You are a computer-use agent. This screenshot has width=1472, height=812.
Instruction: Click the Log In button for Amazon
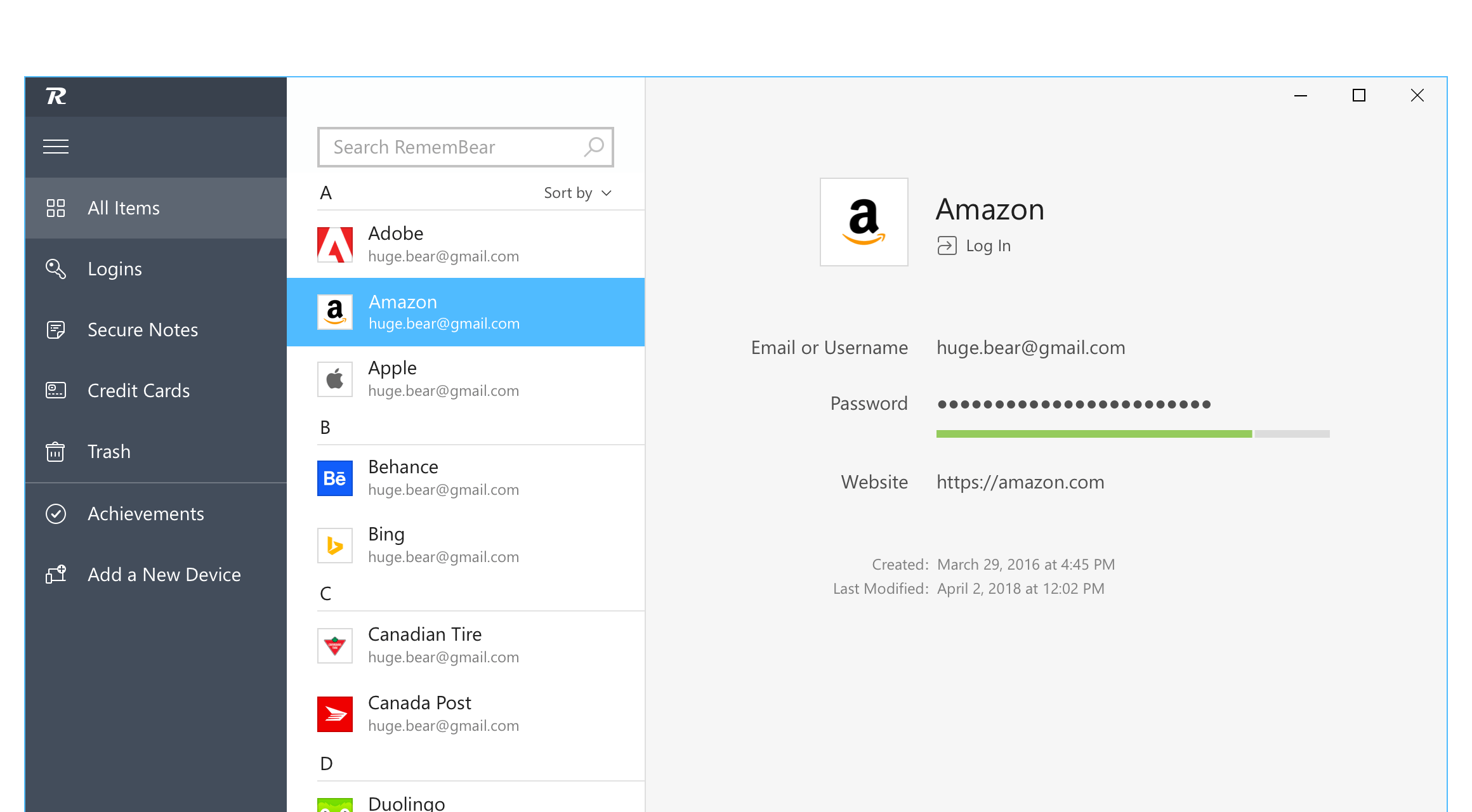(974, 244)
